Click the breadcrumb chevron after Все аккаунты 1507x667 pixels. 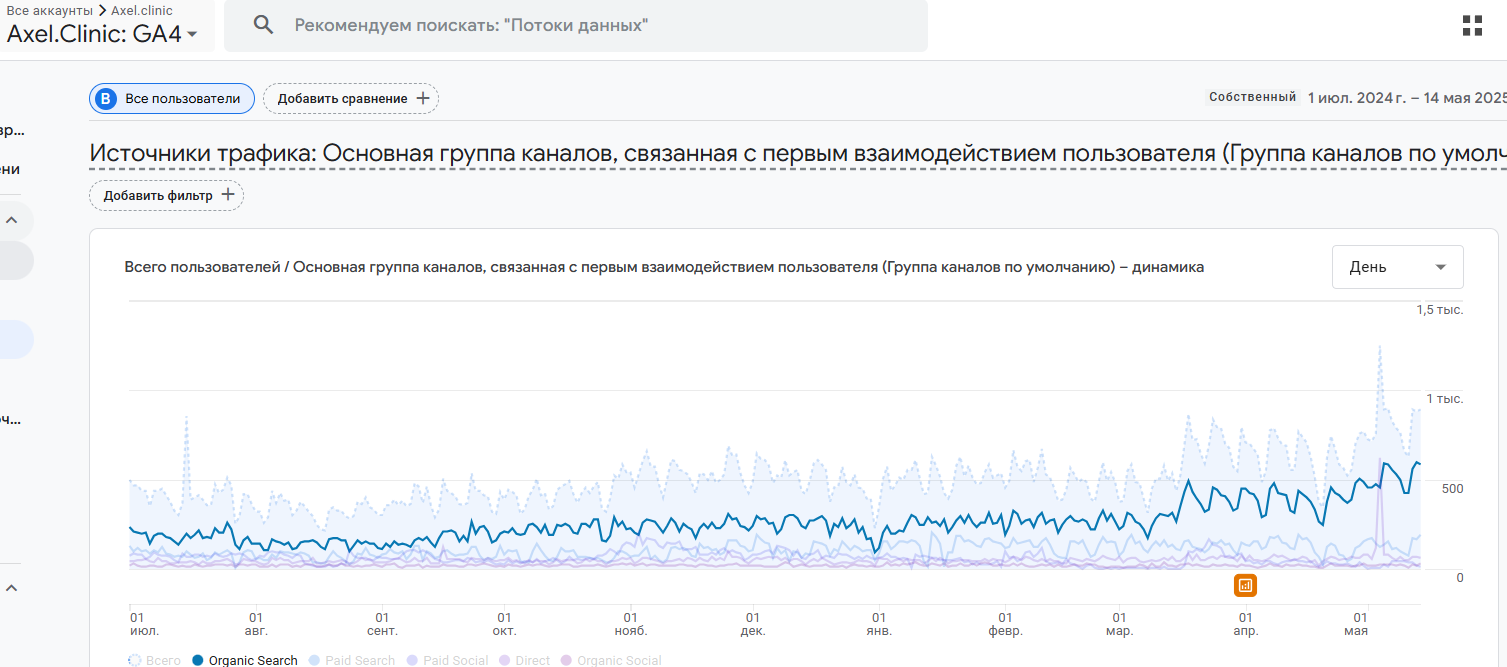click(102, 10)
